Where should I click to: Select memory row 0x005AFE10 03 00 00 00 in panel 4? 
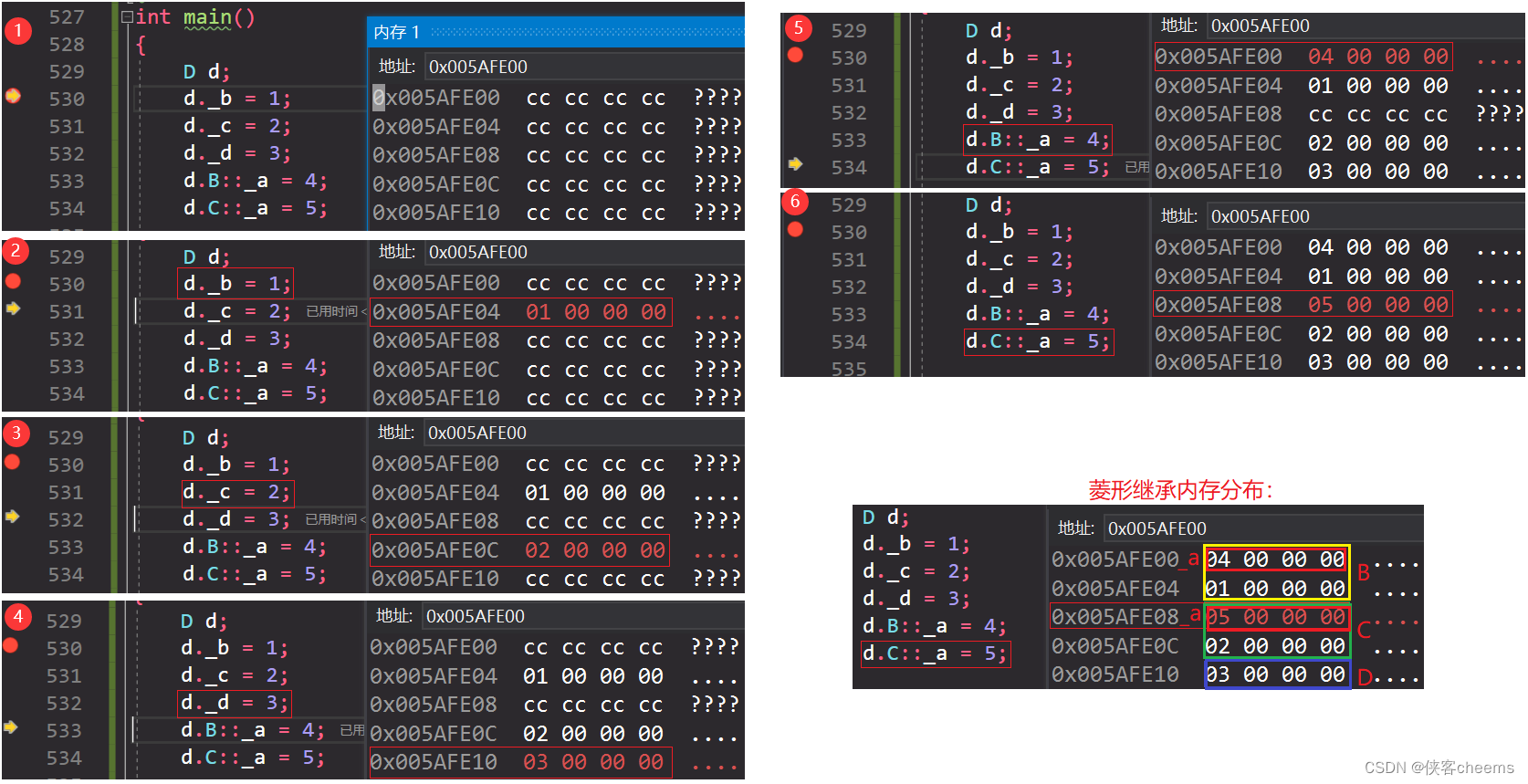pos(520,762)
